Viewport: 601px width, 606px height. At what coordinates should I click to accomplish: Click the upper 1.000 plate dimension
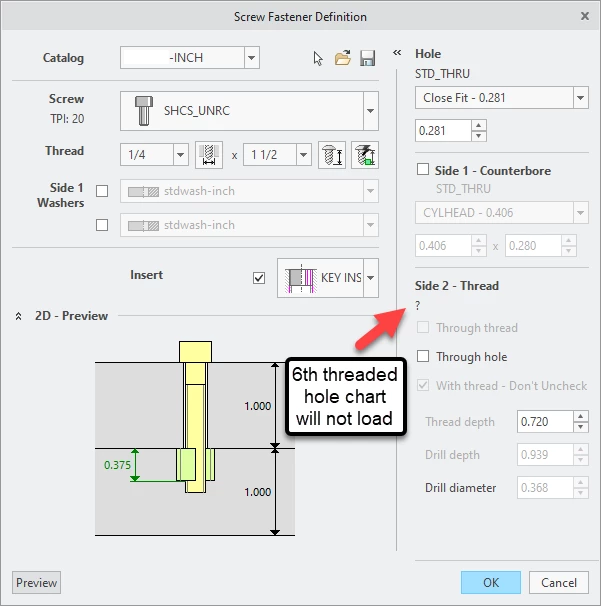(257, 406)
